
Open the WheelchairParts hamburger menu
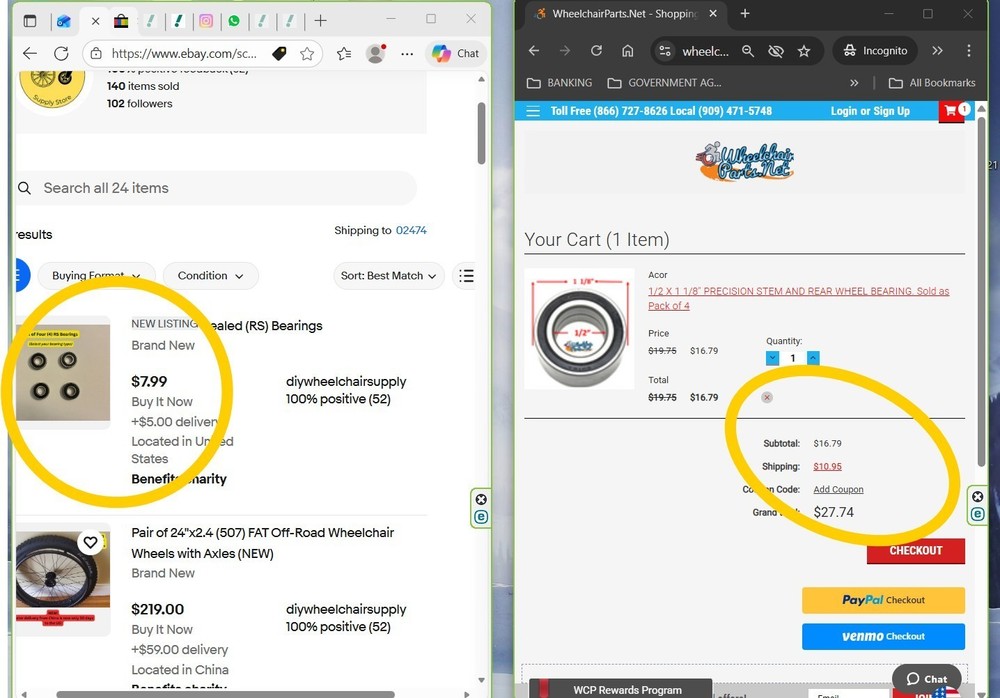(533, 111)
